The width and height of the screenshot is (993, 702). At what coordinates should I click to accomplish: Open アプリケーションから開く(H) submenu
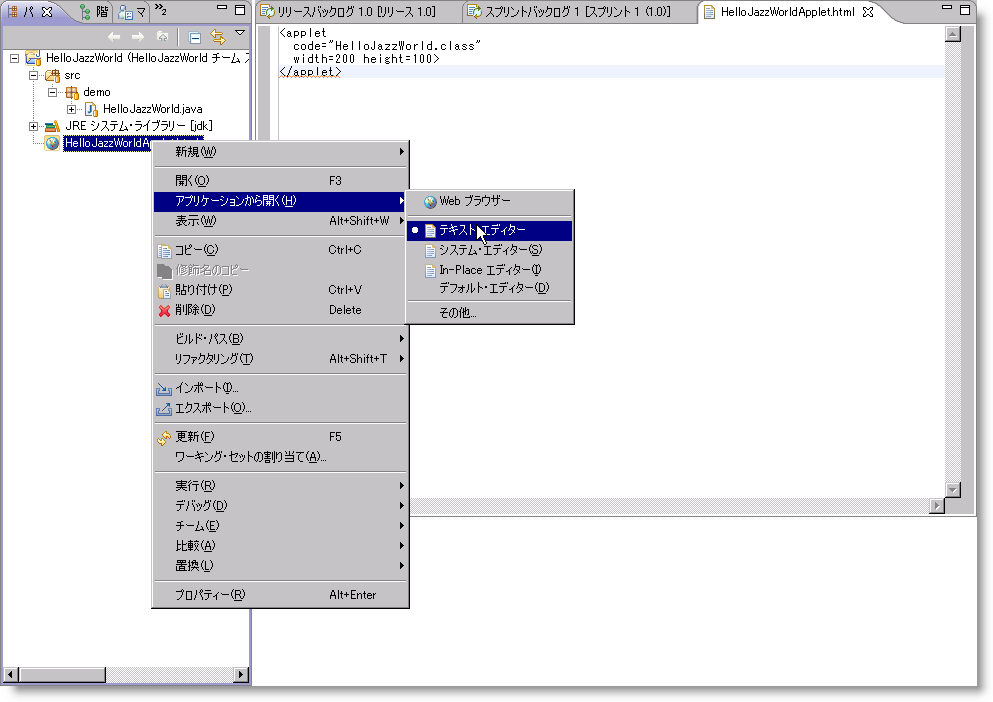281,201
